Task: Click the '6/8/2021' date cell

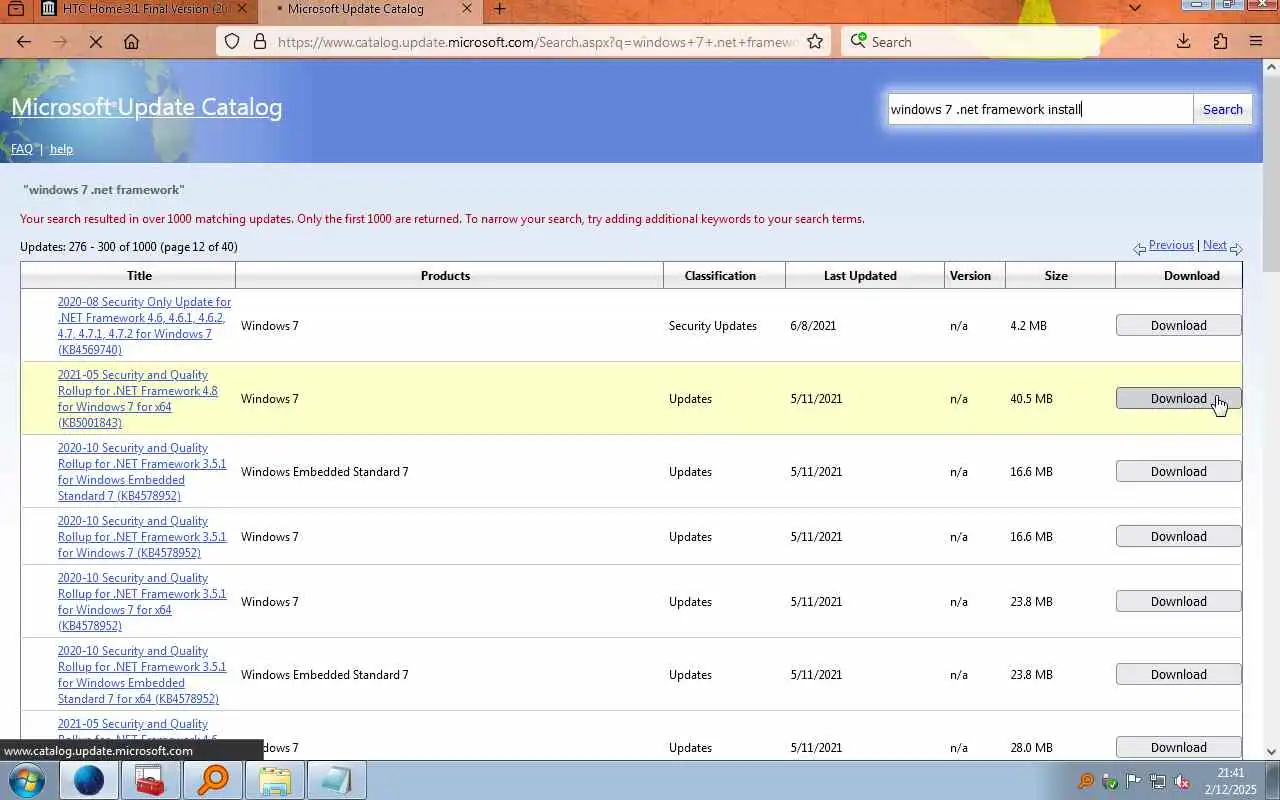Action: 813,326
